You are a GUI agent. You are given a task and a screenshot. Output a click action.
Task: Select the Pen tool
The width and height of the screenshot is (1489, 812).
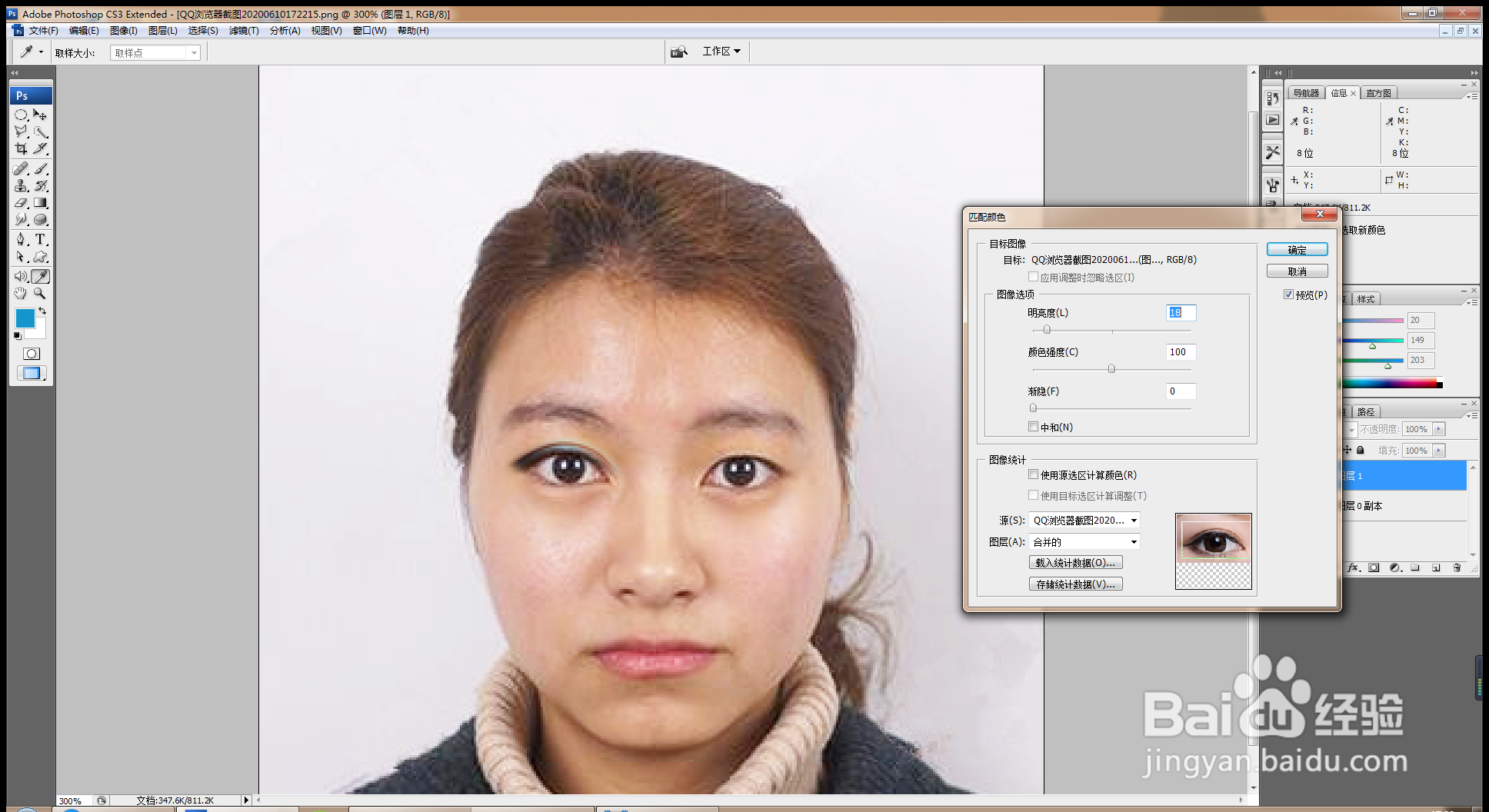[21, 240]
